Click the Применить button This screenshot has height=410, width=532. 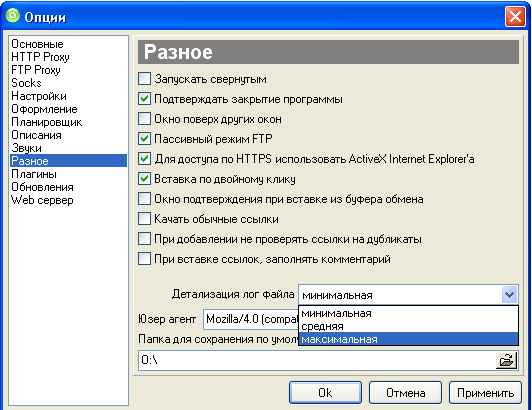click(x=485, y=393)
